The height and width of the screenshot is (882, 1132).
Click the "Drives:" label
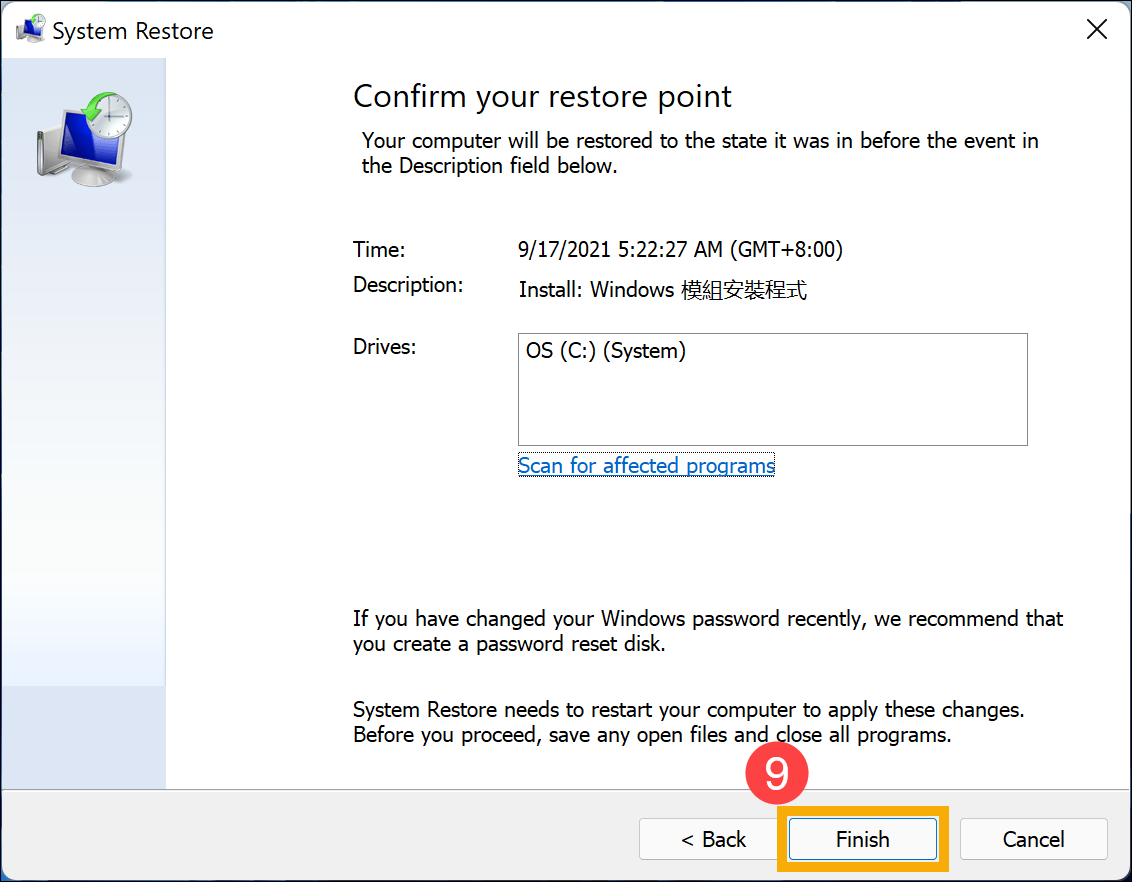pyautogui.click(x=384, y=347)
